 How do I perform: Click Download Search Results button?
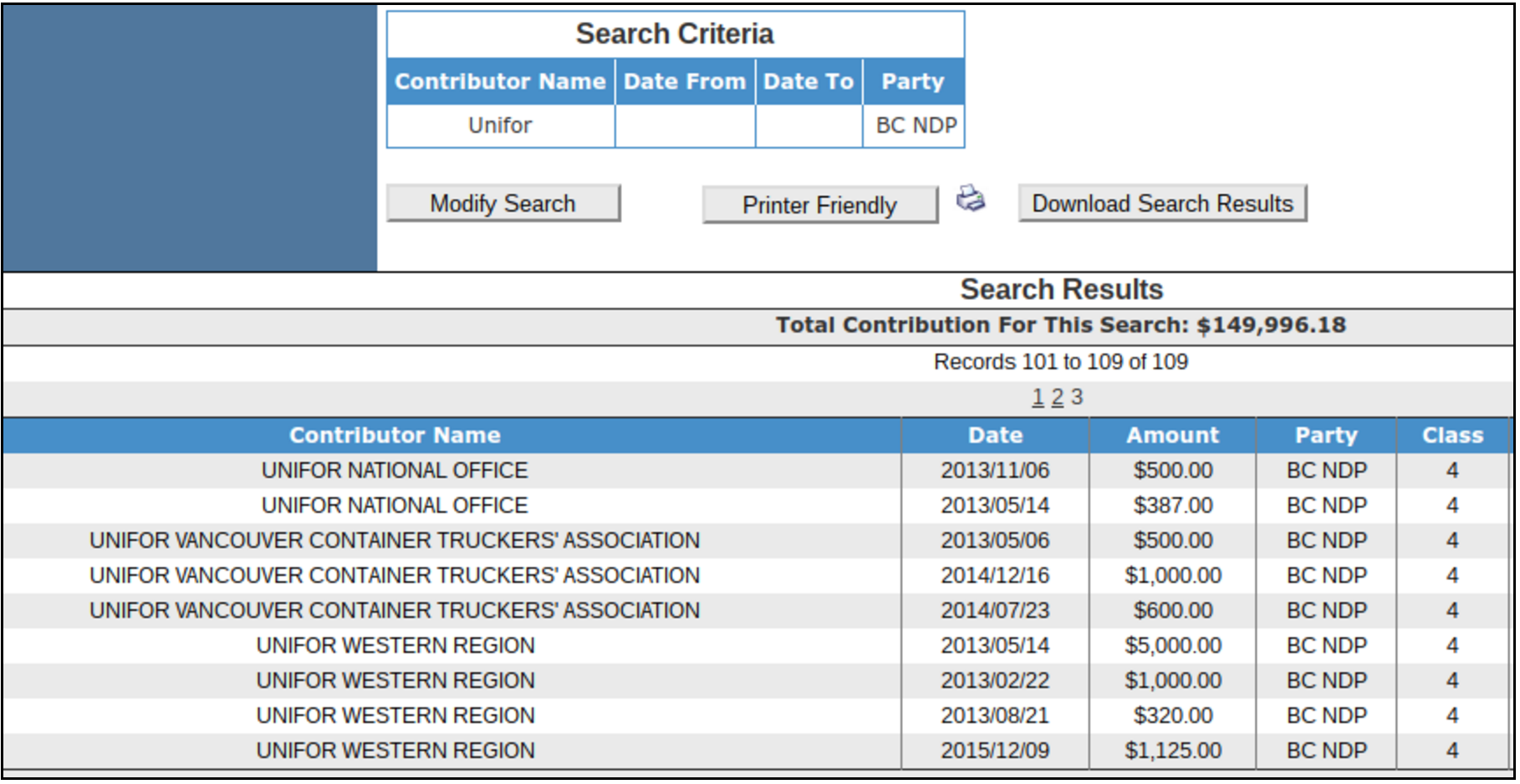click(1162, 203)
